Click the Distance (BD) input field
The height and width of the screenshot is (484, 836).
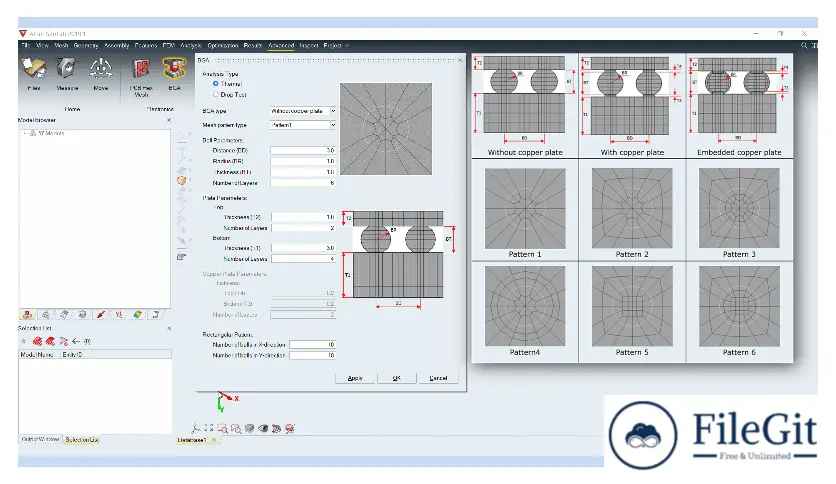click(303, 150)
